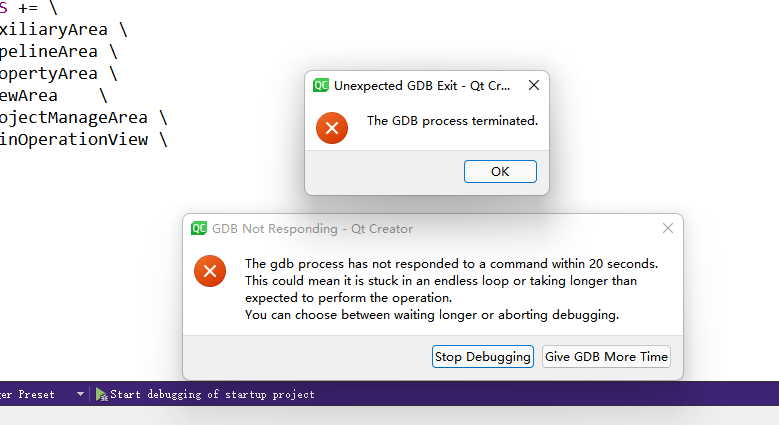Click the 'GDB Not Responding - Qt Creator' title bar text

click(312, 229)
